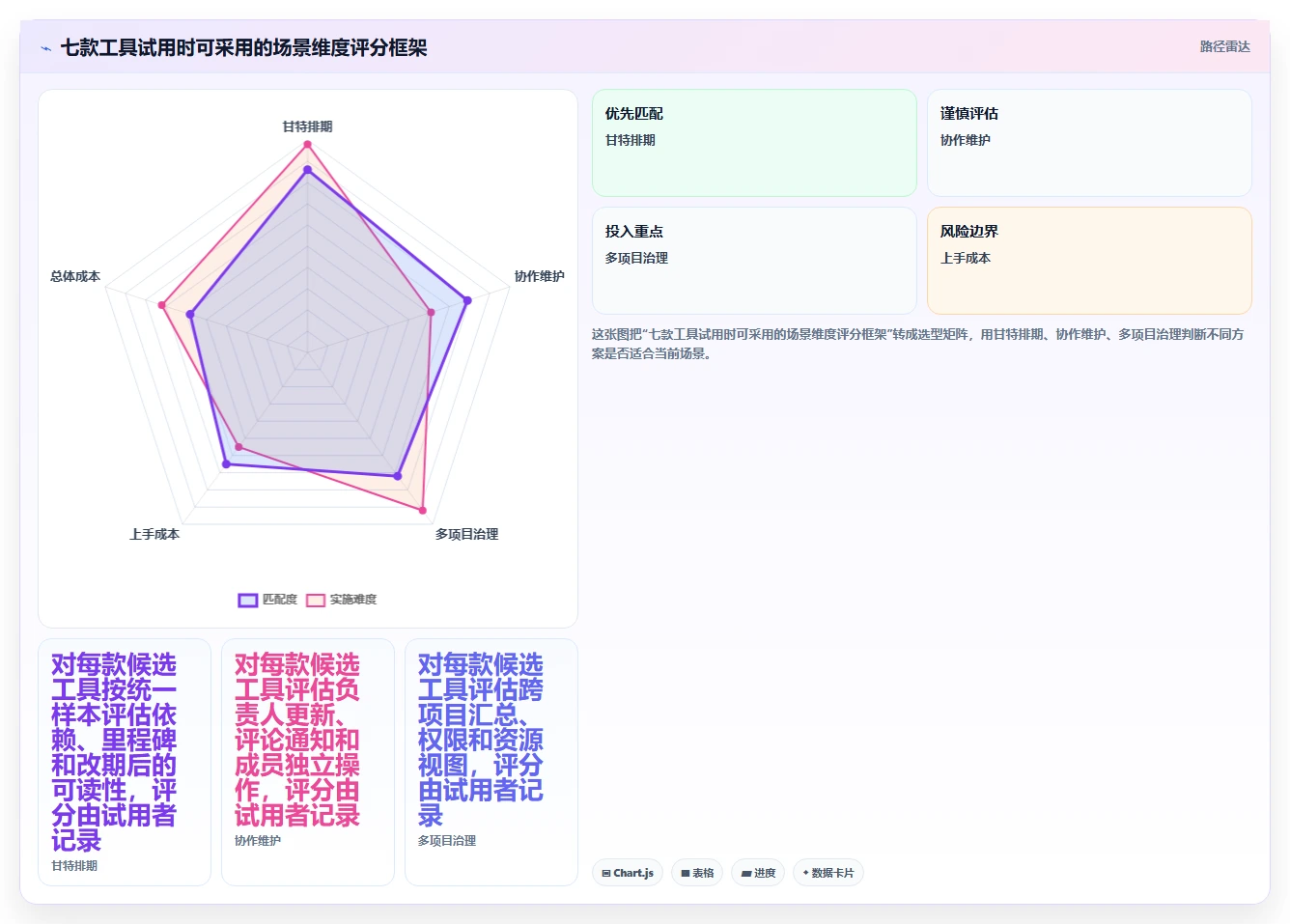Click the 甘特排期 axis label on the radar chart
Viewport: 1290px width, 924px height.
[307, 126]
